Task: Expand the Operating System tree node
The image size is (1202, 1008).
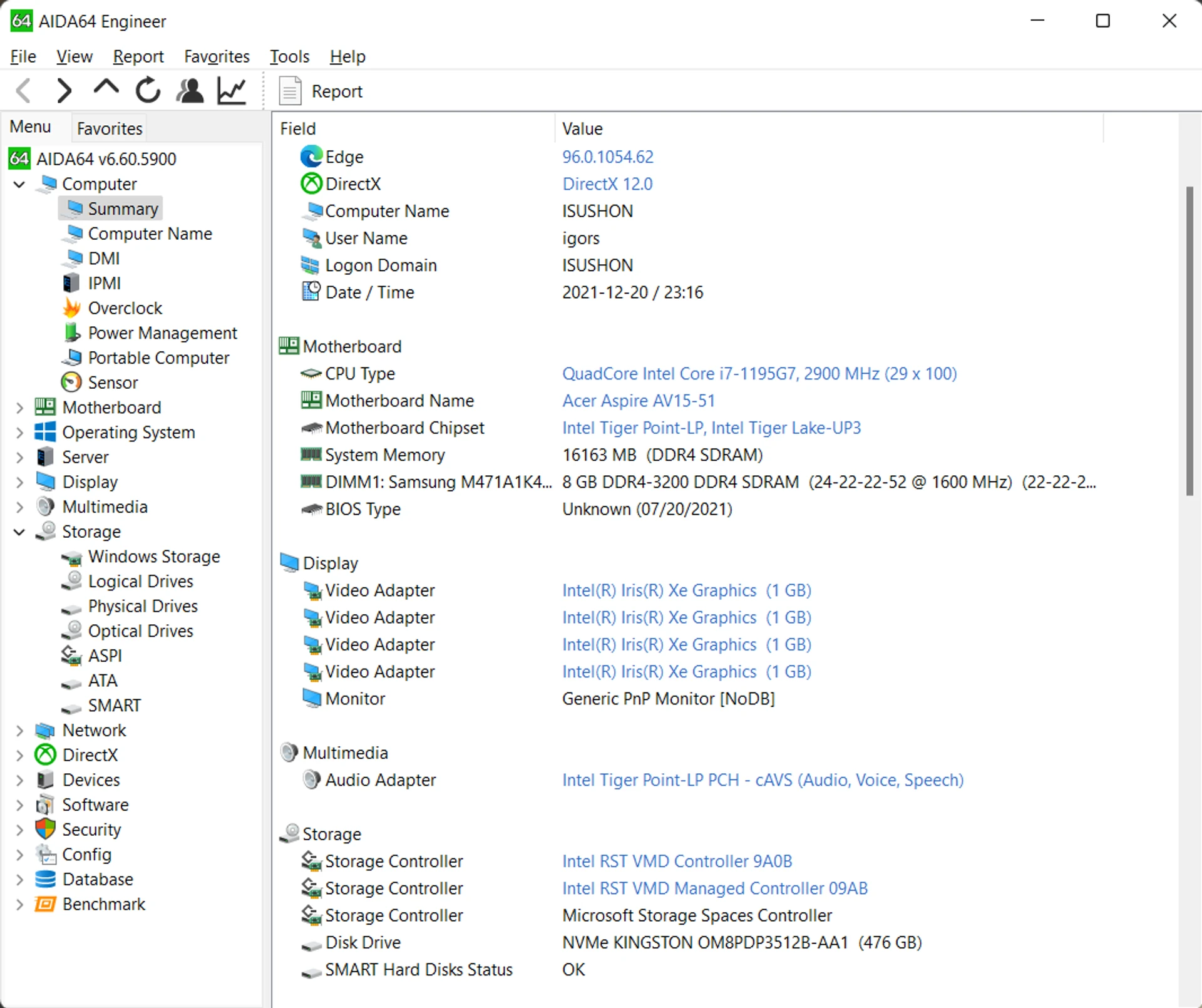Action: point(19,433)
